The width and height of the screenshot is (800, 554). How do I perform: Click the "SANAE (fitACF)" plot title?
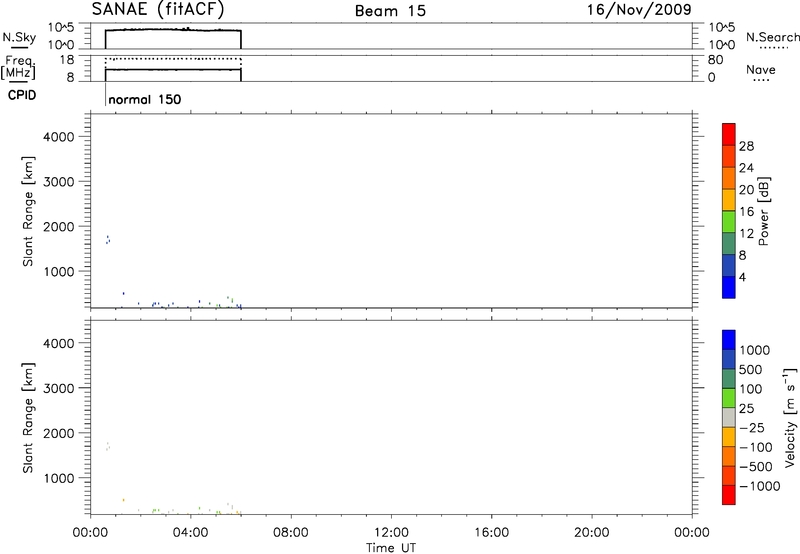coord(158,9)
